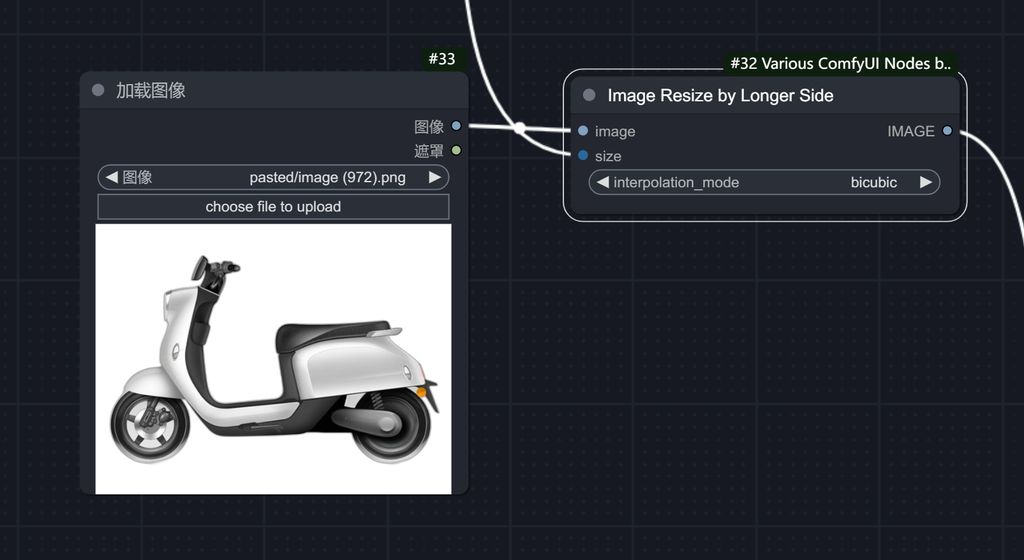Switch to previous interpolation_mode with left arrow
This screenshot has height=560, width=1024.
coord(602,182)
